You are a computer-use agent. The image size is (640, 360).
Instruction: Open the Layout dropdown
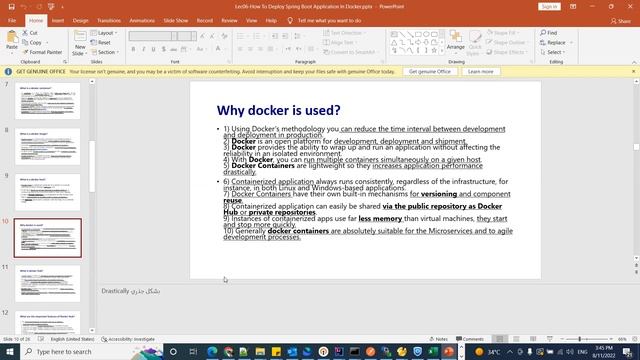click(104, 33)
